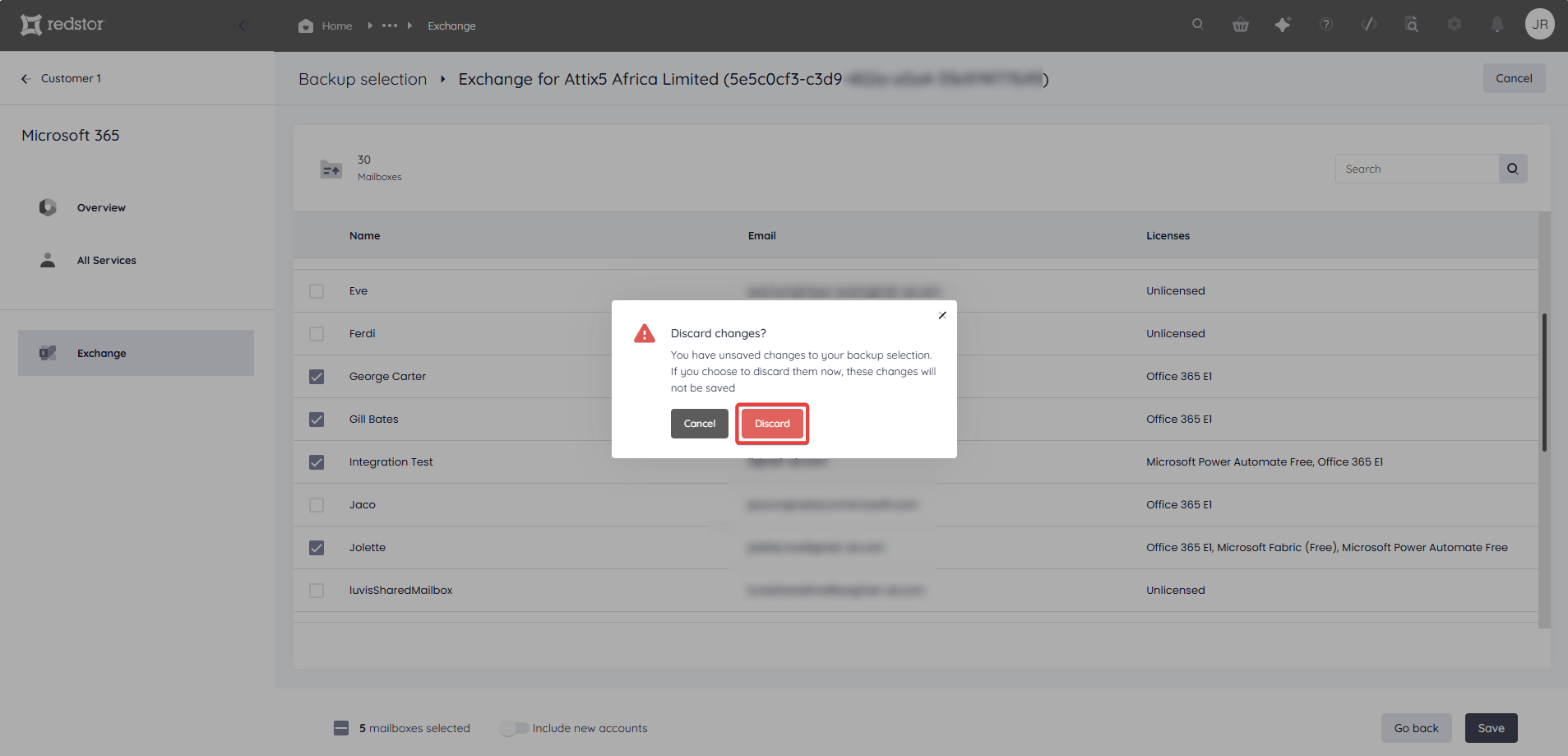Viewport: 1568px width, 756px height.
Task: Click the luvisSharedMailbox name
Action: coord(400,590)
